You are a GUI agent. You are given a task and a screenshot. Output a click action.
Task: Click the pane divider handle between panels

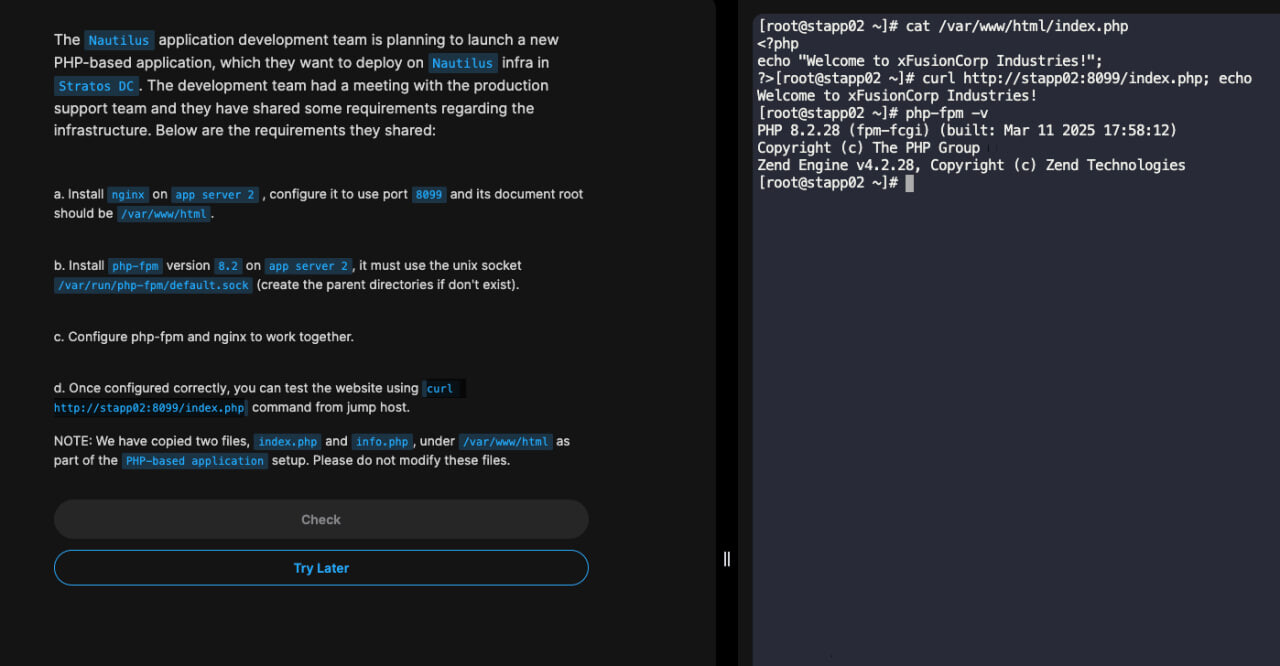point(727,559)
